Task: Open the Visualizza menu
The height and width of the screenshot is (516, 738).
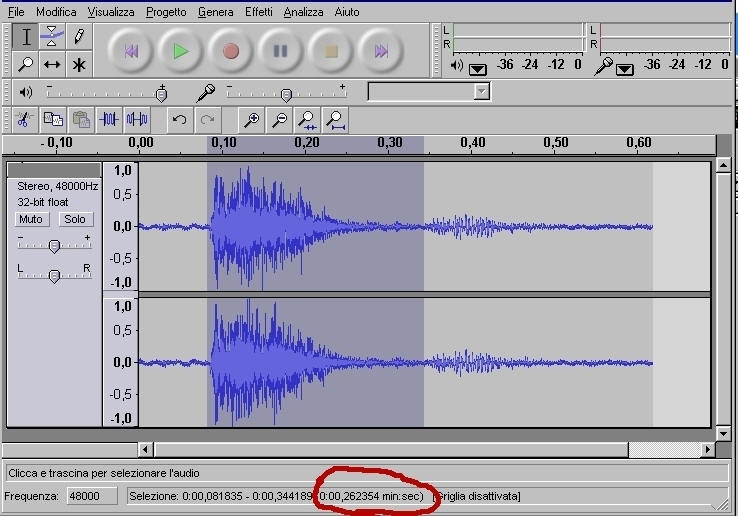Action: (x=111, y=12)
